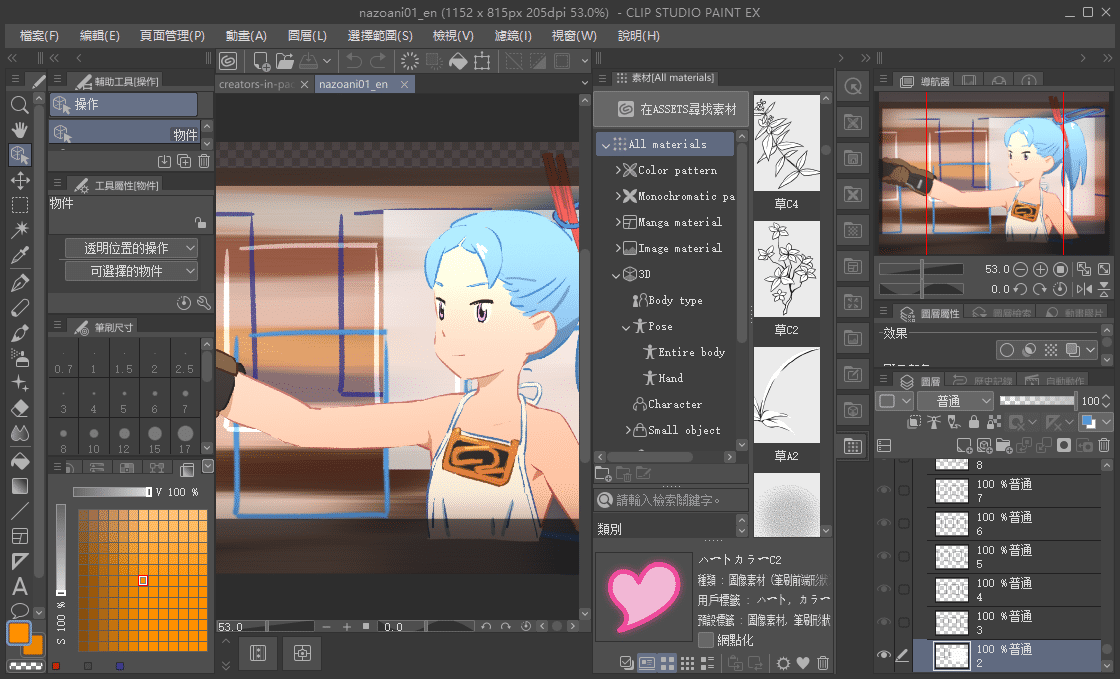Image resolution: width=1120 pixels, height=679 pixels.
Task: Enable the 網點化 checkbox
Action: (707, 639)
